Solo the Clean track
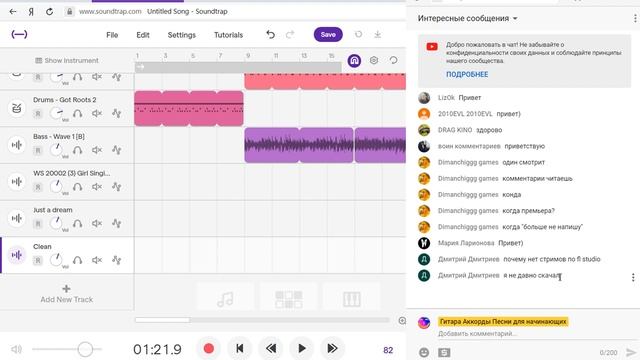The height and width of the screenshot is (360, 640). coord(78,260)
